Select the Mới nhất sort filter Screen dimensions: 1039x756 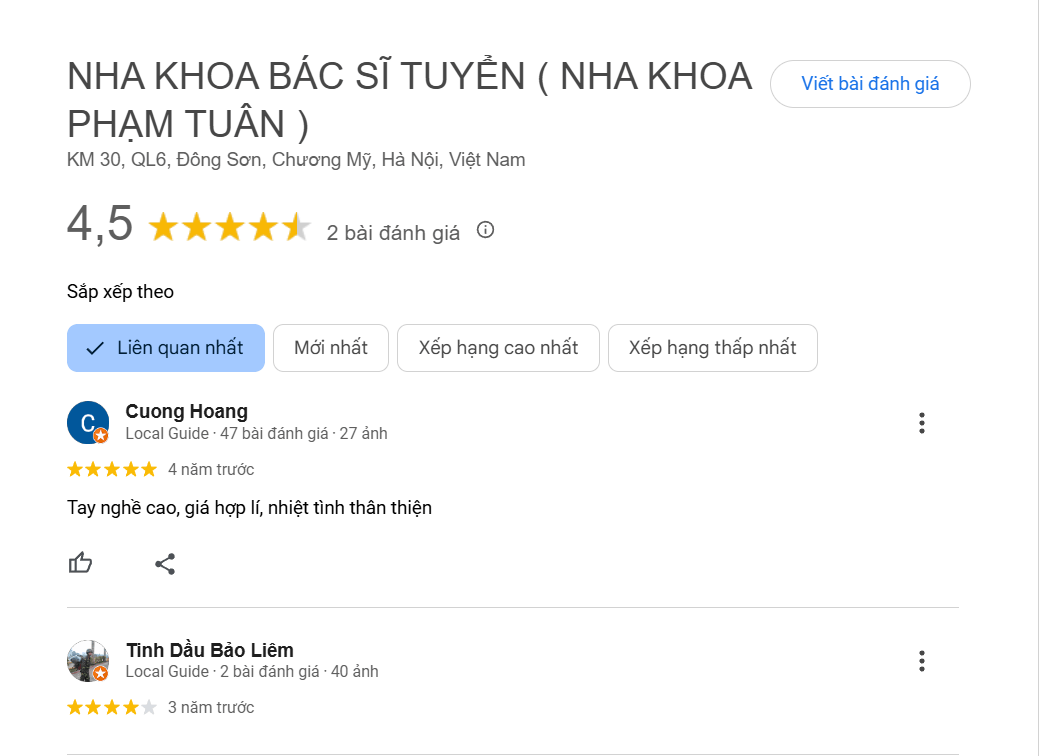(x=331, y=348)
